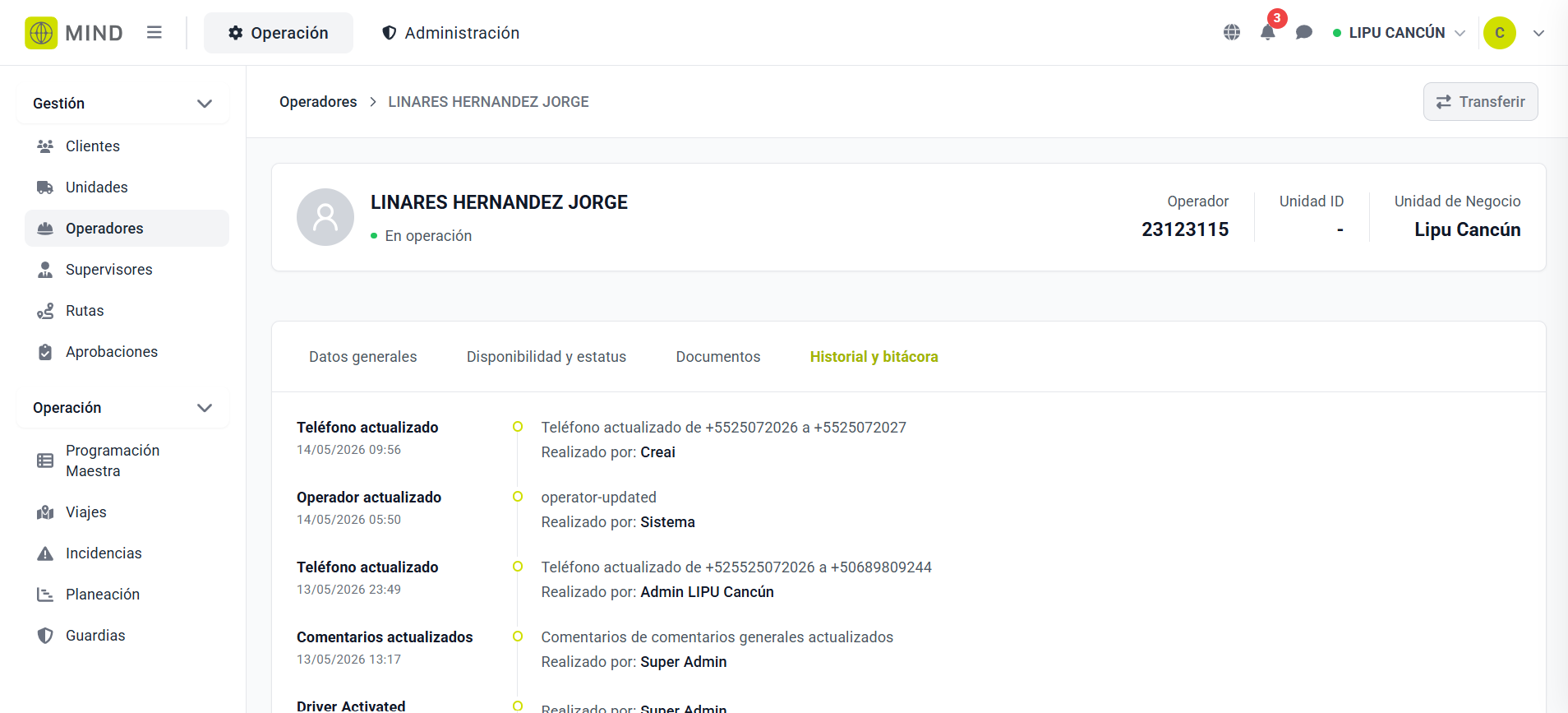Click the Unidades truck icon in the sidebar
This screenshot has width=1568, height=713.
[x=45, y=188]
